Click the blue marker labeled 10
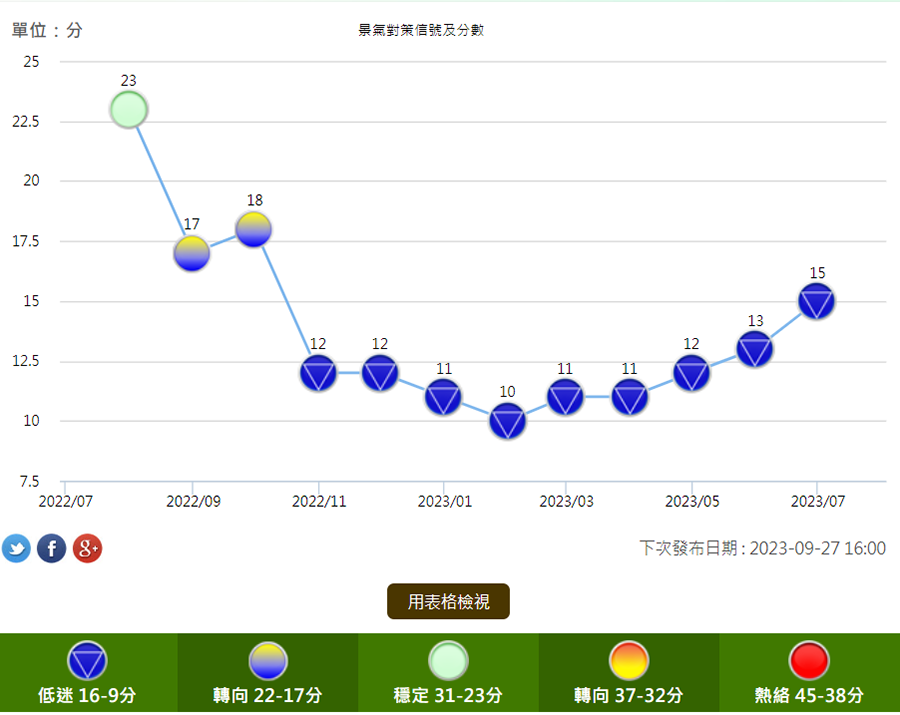 point(507,422)
